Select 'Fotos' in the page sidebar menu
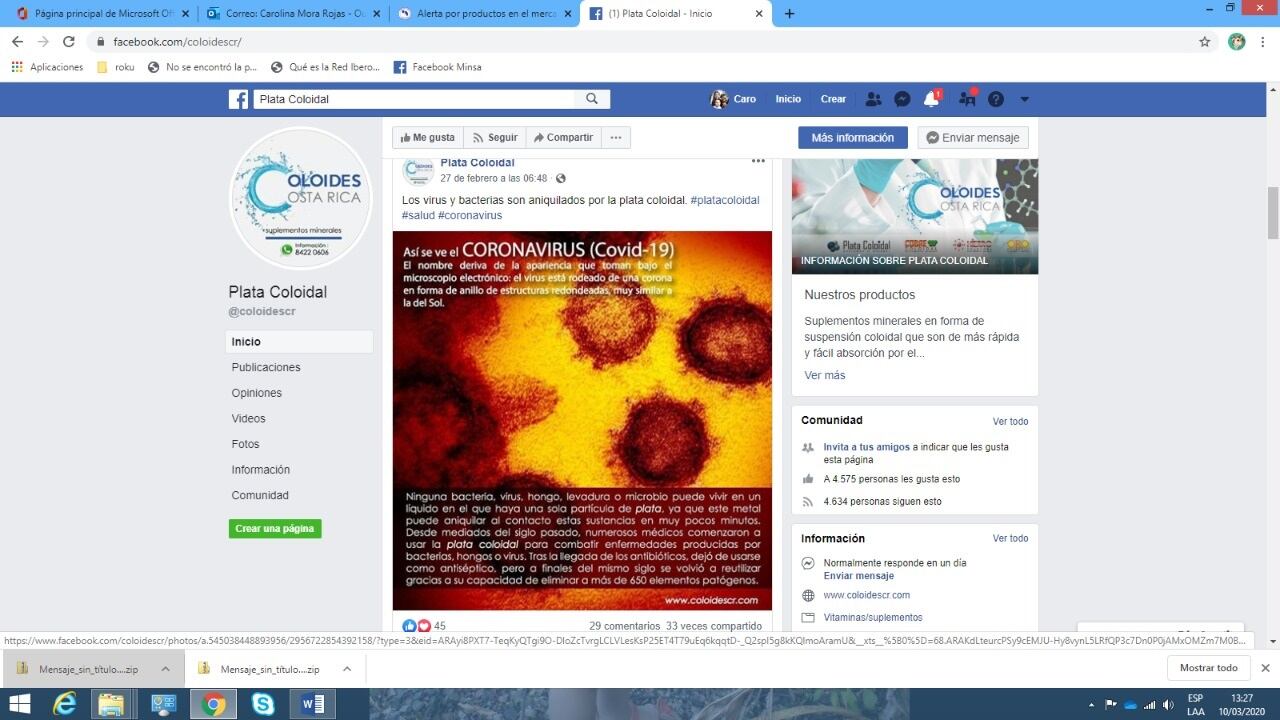The width and height of the screenshot is (1280, 720). (x=248, y=443)
